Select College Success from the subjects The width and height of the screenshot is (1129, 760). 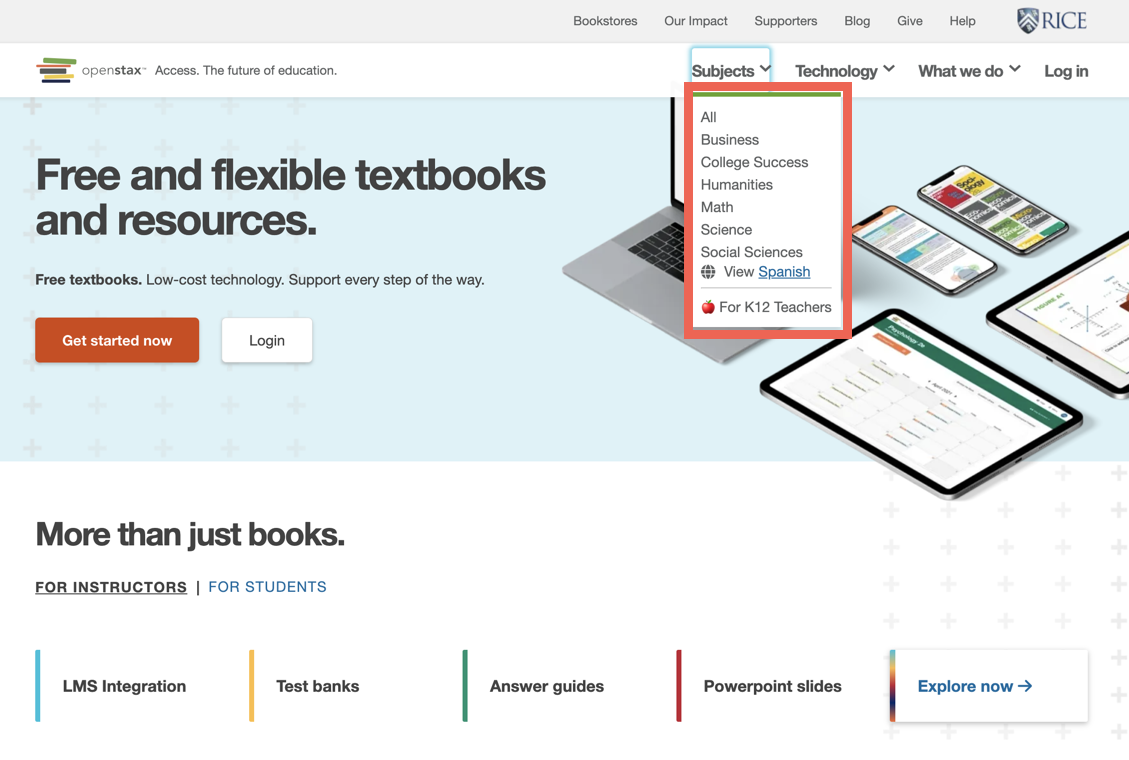(754, 162)
